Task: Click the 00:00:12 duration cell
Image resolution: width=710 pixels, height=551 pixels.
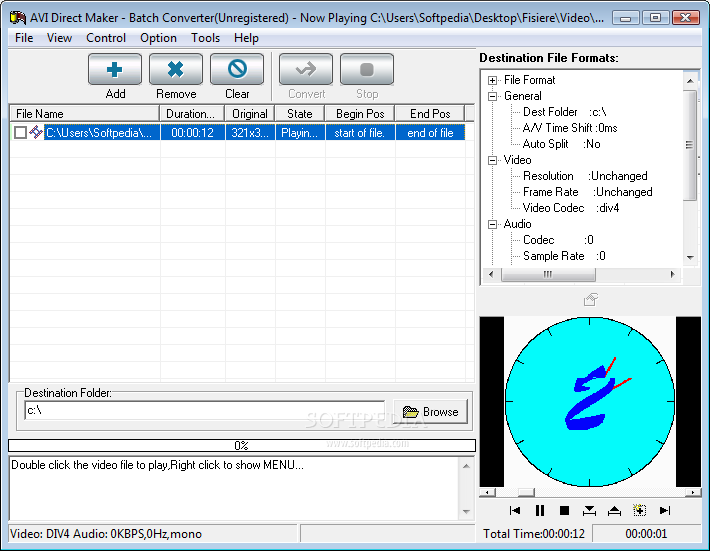Action: pos(192,133)
